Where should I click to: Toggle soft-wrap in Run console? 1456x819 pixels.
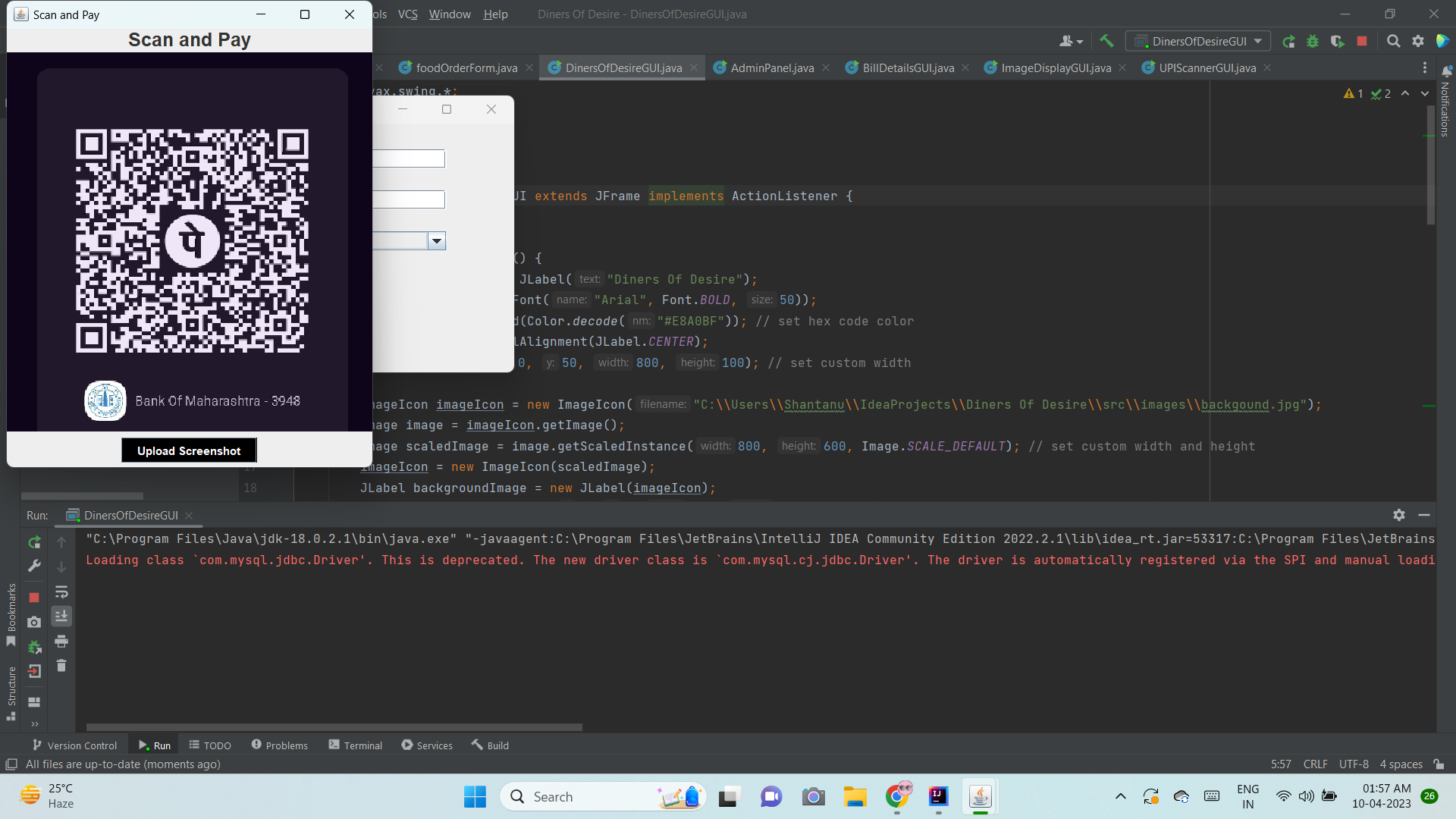pos(61,591)
